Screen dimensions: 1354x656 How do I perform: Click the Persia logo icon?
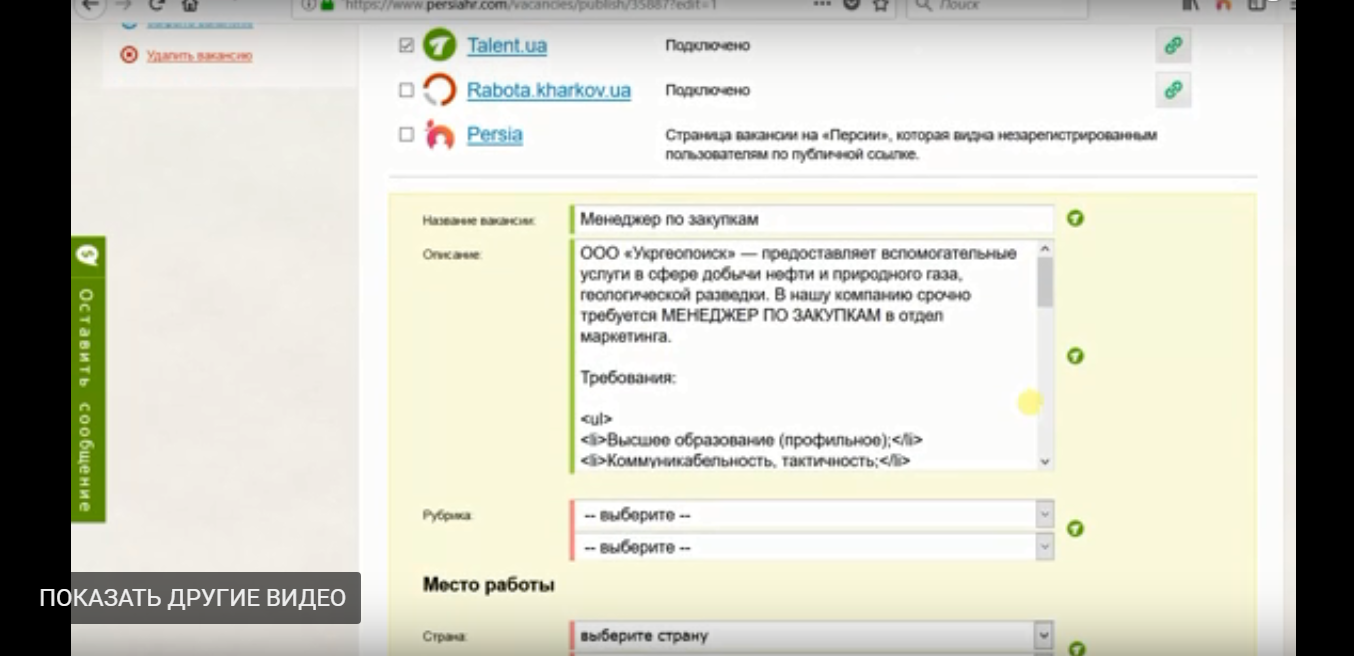438,135
